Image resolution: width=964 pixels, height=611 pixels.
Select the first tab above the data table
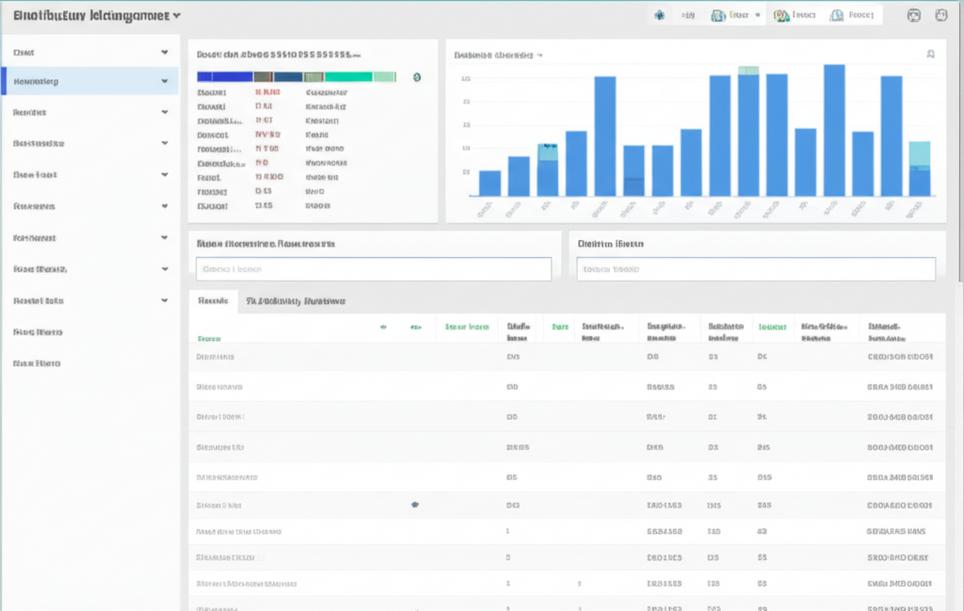[x=213, y=300]
